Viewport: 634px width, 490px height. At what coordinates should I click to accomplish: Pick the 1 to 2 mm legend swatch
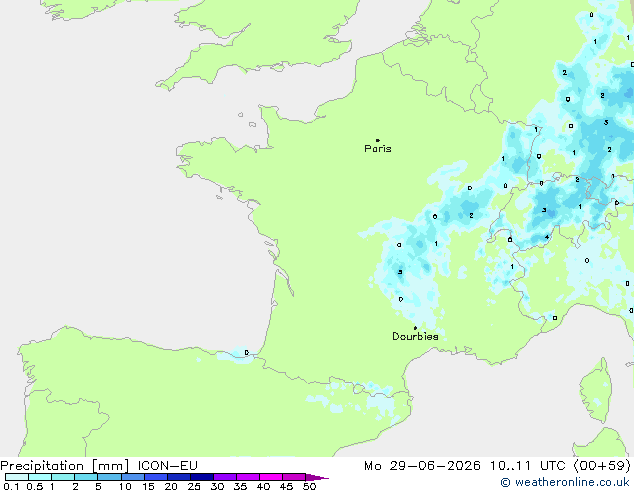pos(63,477)
